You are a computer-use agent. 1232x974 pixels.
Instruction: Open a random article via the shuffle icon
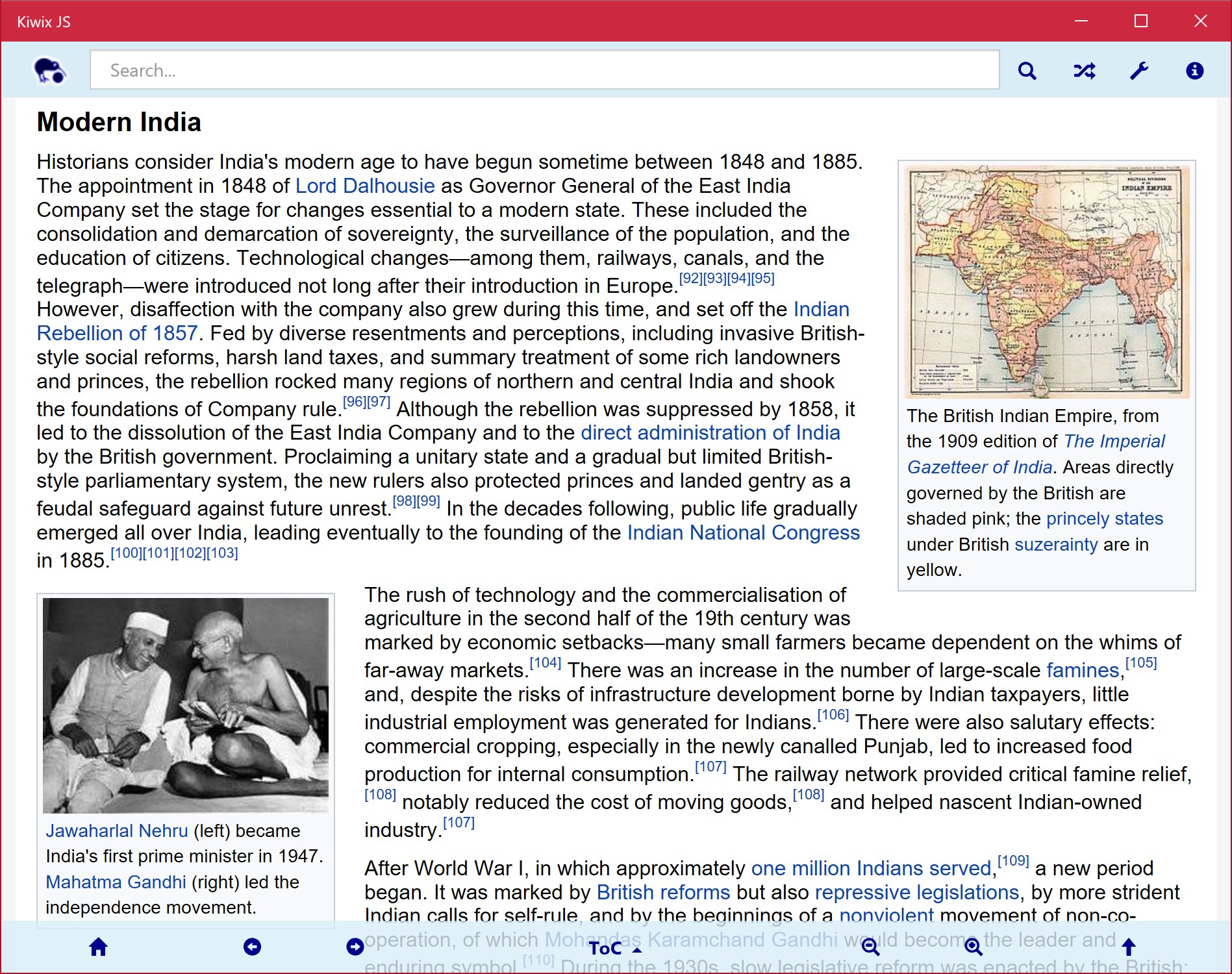(1085, 70)
